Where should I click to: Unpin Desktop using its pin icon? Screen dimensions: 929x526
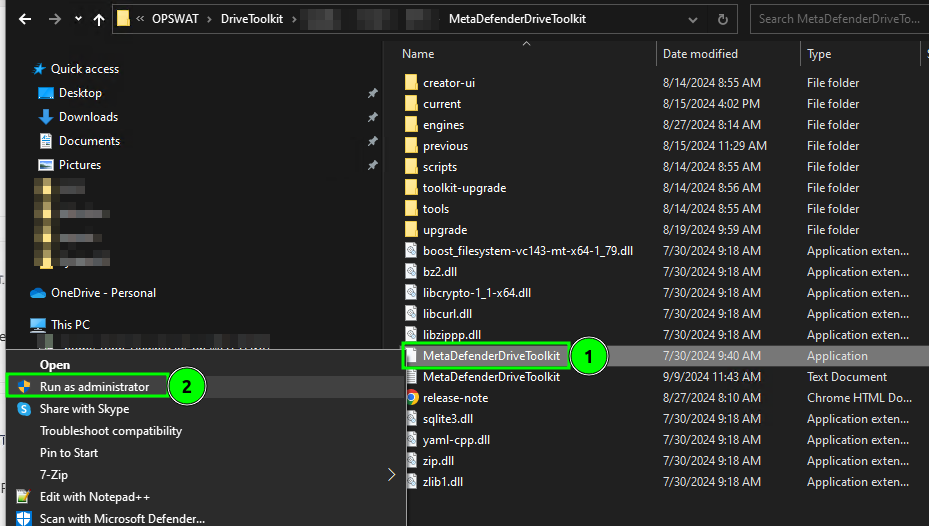coord(373,93)
